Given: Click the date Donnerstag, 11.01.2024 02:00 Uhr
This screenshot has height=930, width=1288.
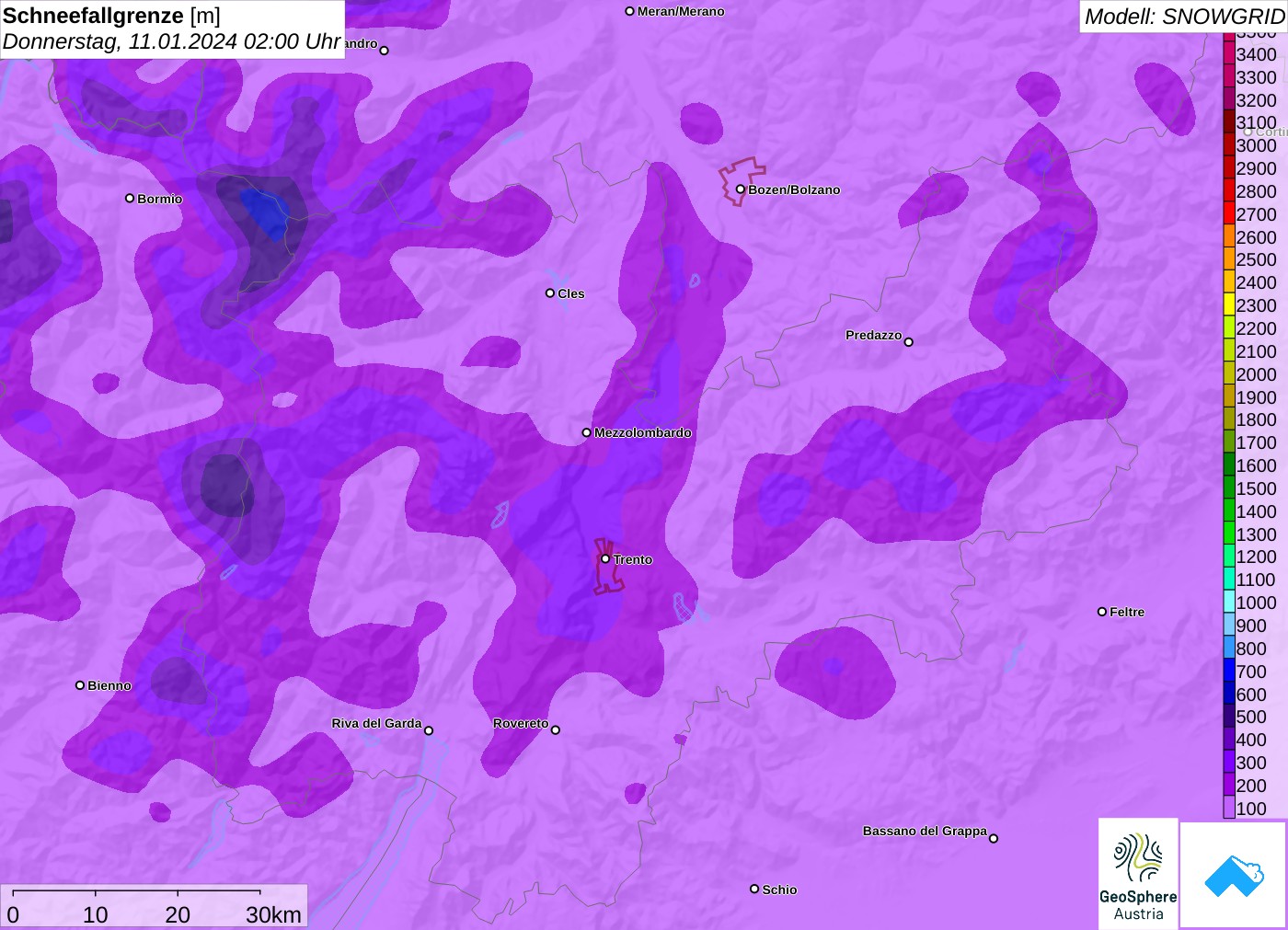Looking at the screenshot, I should [x=172, y=42].
